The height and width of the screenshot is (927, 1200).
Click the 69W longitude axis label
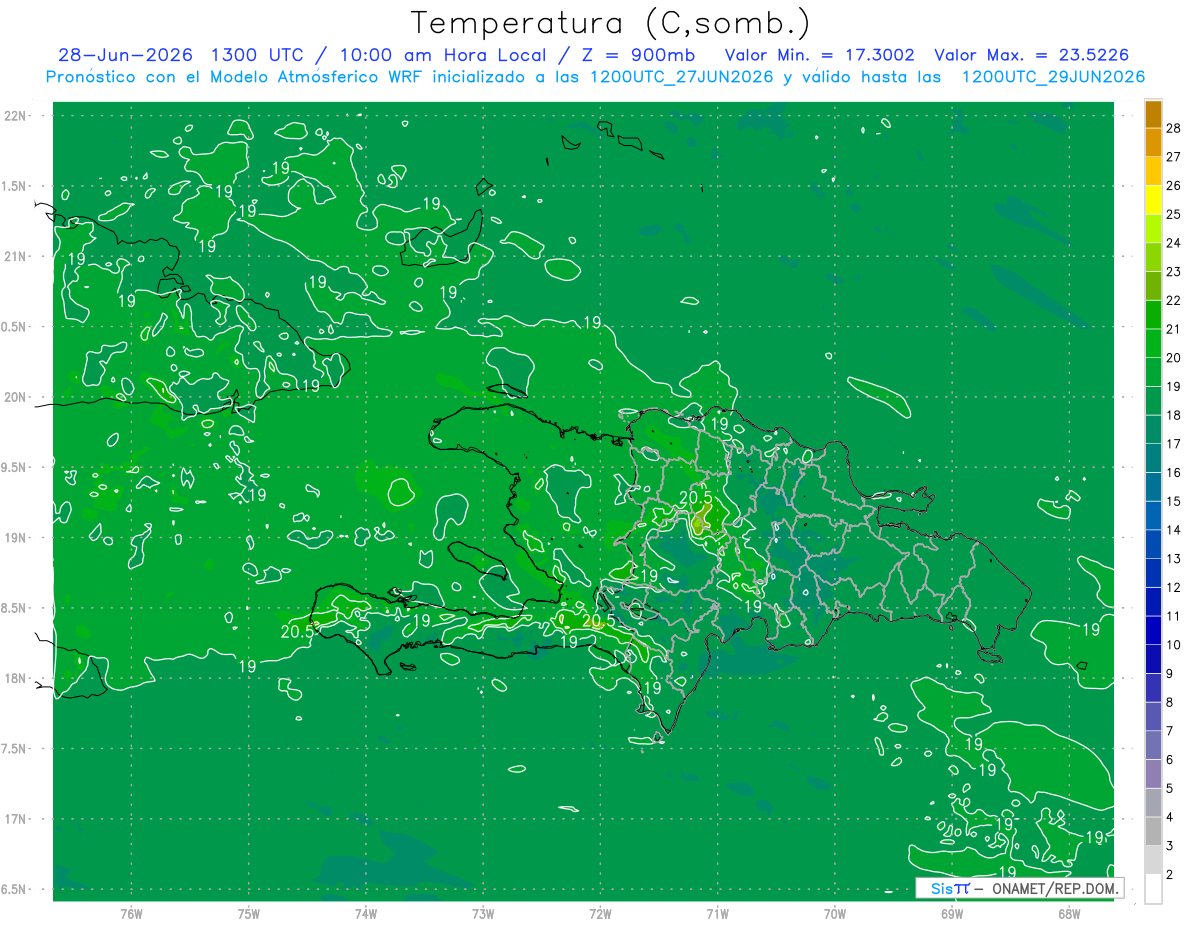point(952,914)
